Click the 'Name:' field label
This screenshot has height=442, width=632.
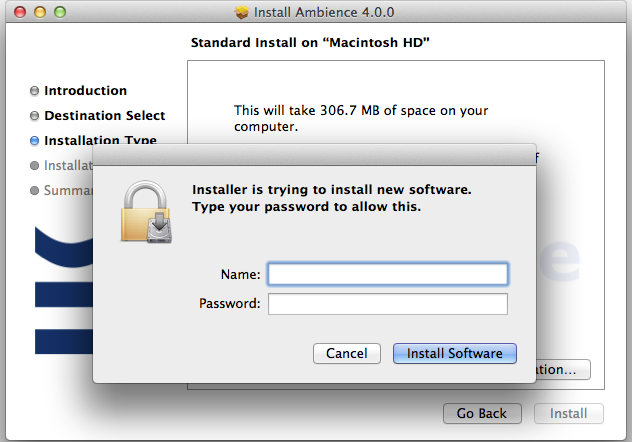[241, 274]
